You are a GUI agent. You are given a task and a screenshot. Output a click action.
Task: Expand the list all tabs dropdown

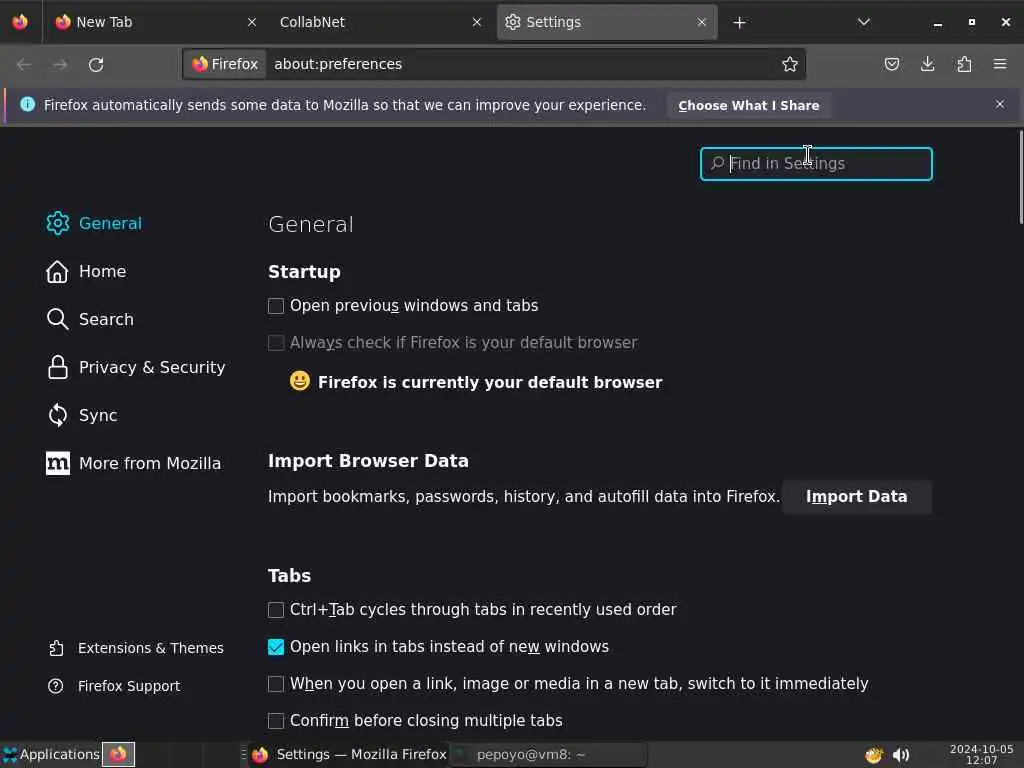tap(864, 22)
